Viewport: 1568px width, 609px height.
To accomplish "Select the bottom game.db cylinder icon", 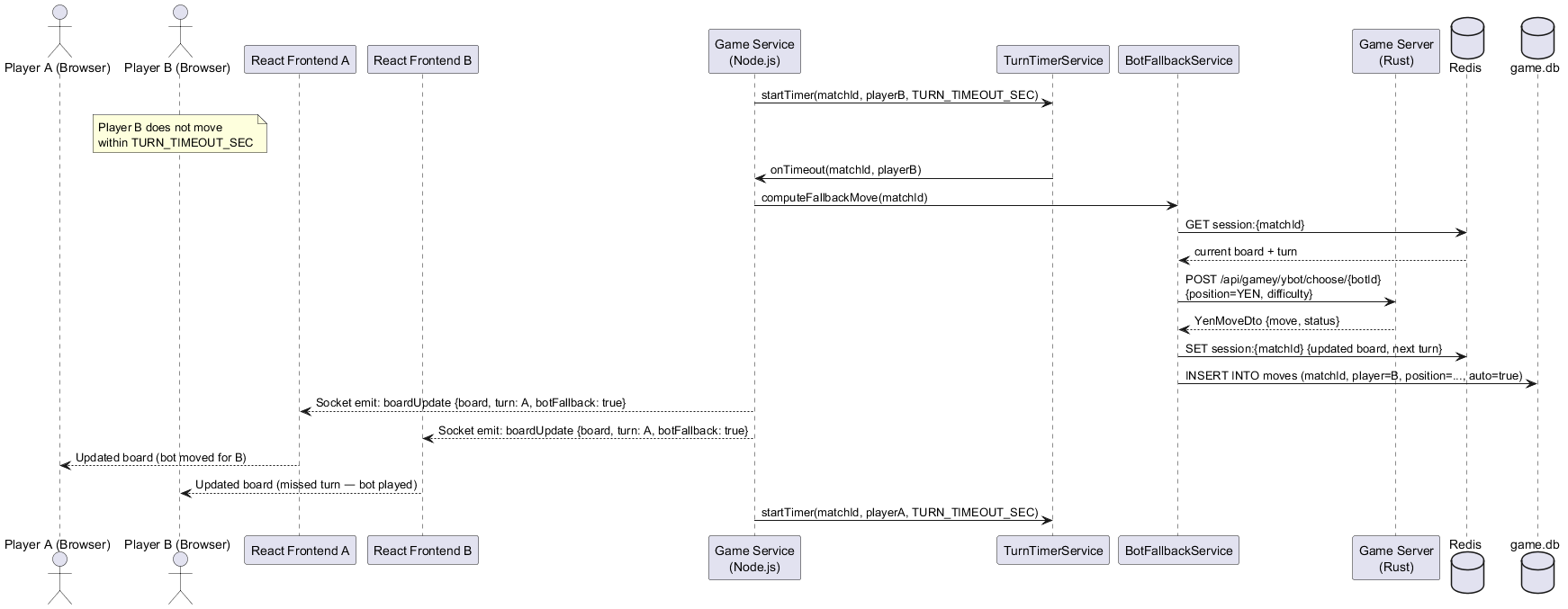I will click(x=1536, y=573).
